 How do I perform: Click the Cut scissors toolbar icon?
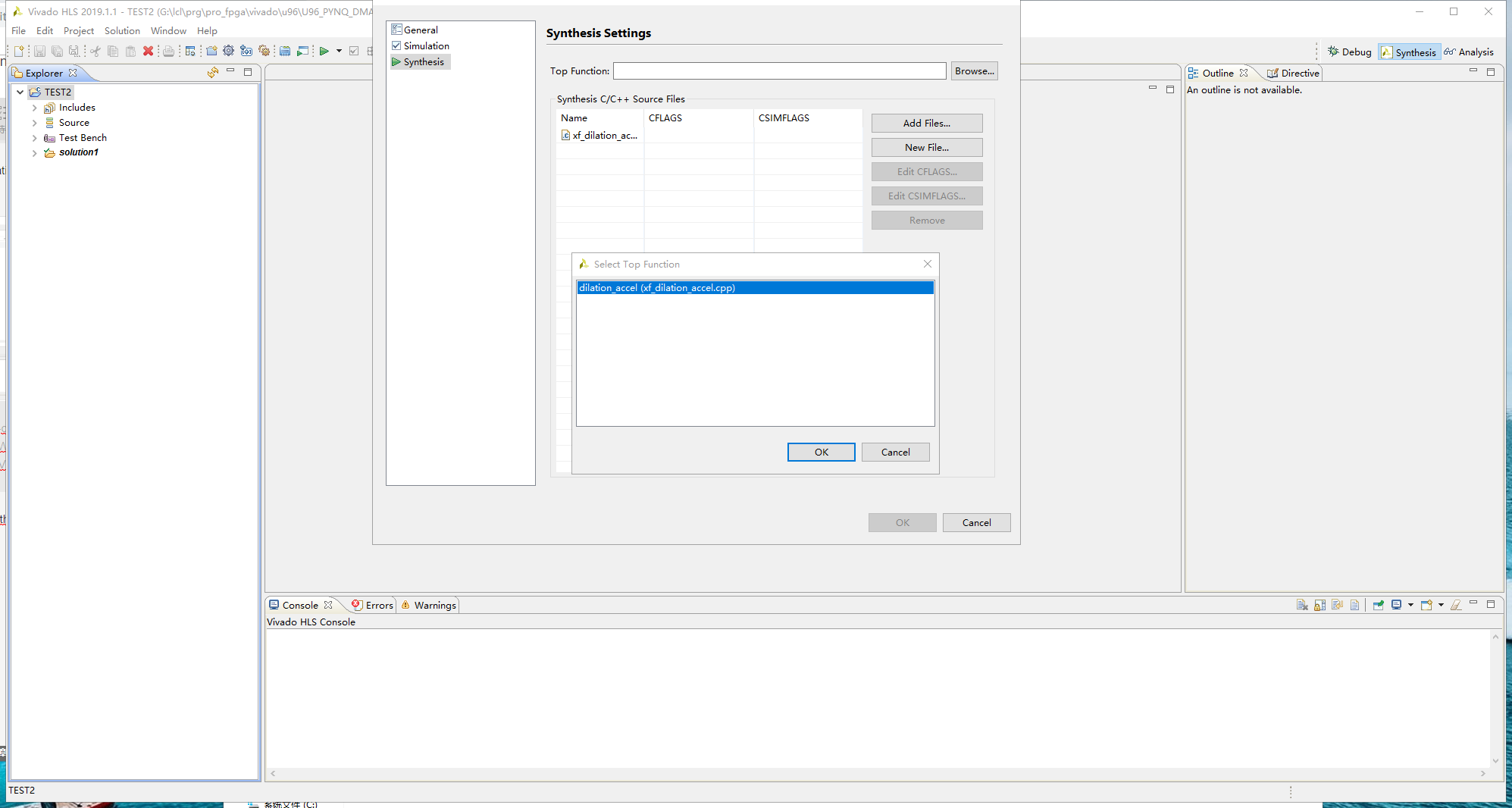click(x=95, y=51)
